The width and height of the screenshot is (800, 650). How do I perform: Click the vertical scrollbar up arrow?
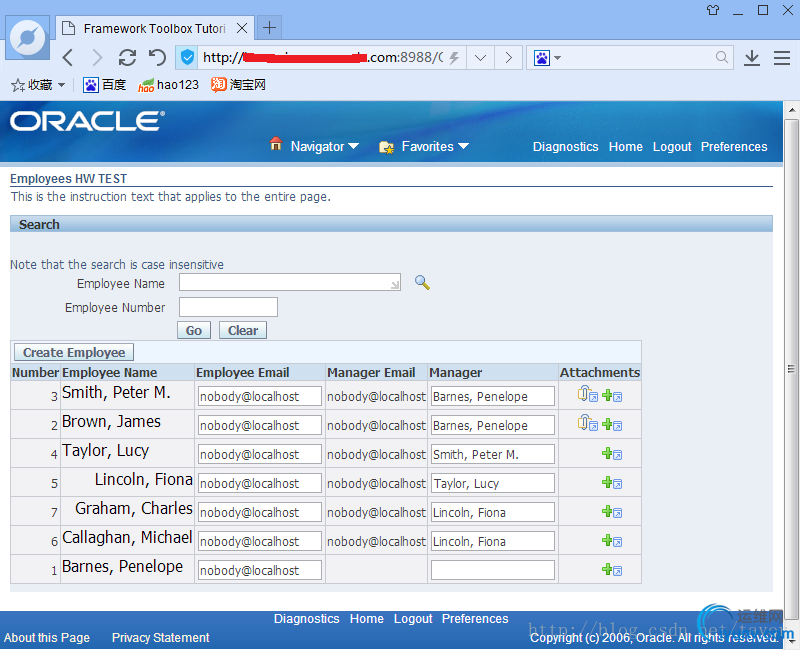point(791,110)
